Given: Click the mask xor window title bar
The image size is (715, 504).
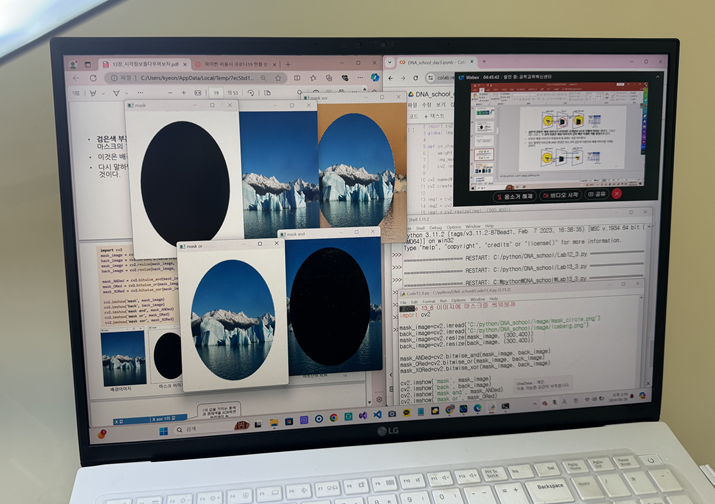Looking at the screenshot, I should [x=355, y=98].
